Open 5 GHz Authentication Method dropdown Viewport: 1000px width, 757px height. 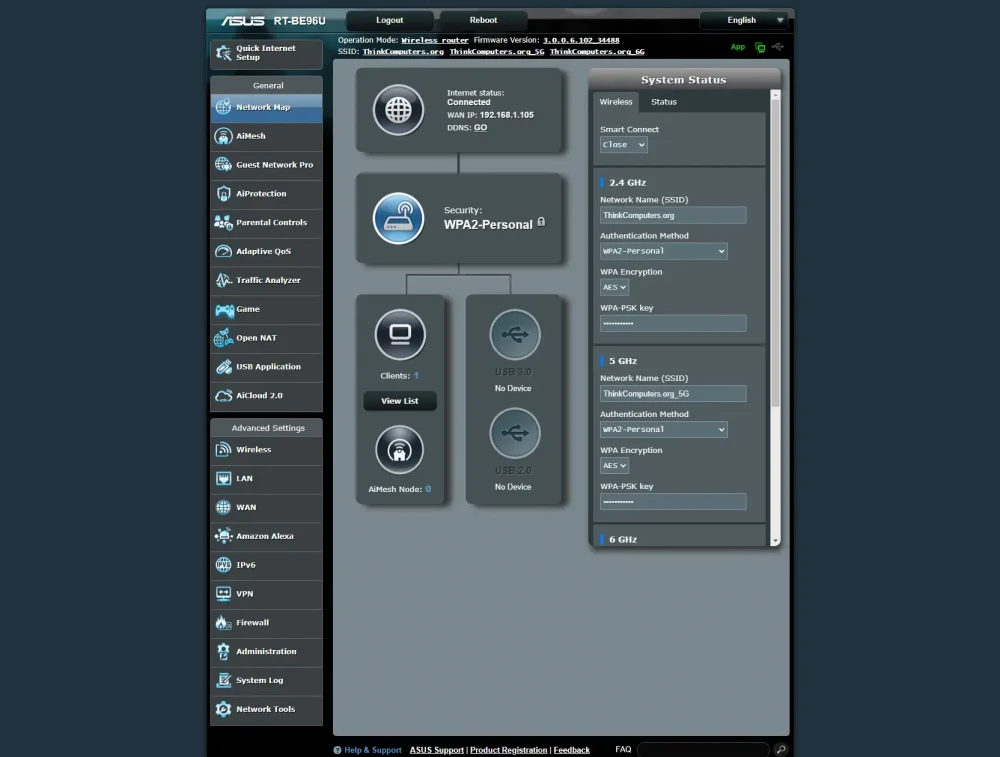[663, 430]
